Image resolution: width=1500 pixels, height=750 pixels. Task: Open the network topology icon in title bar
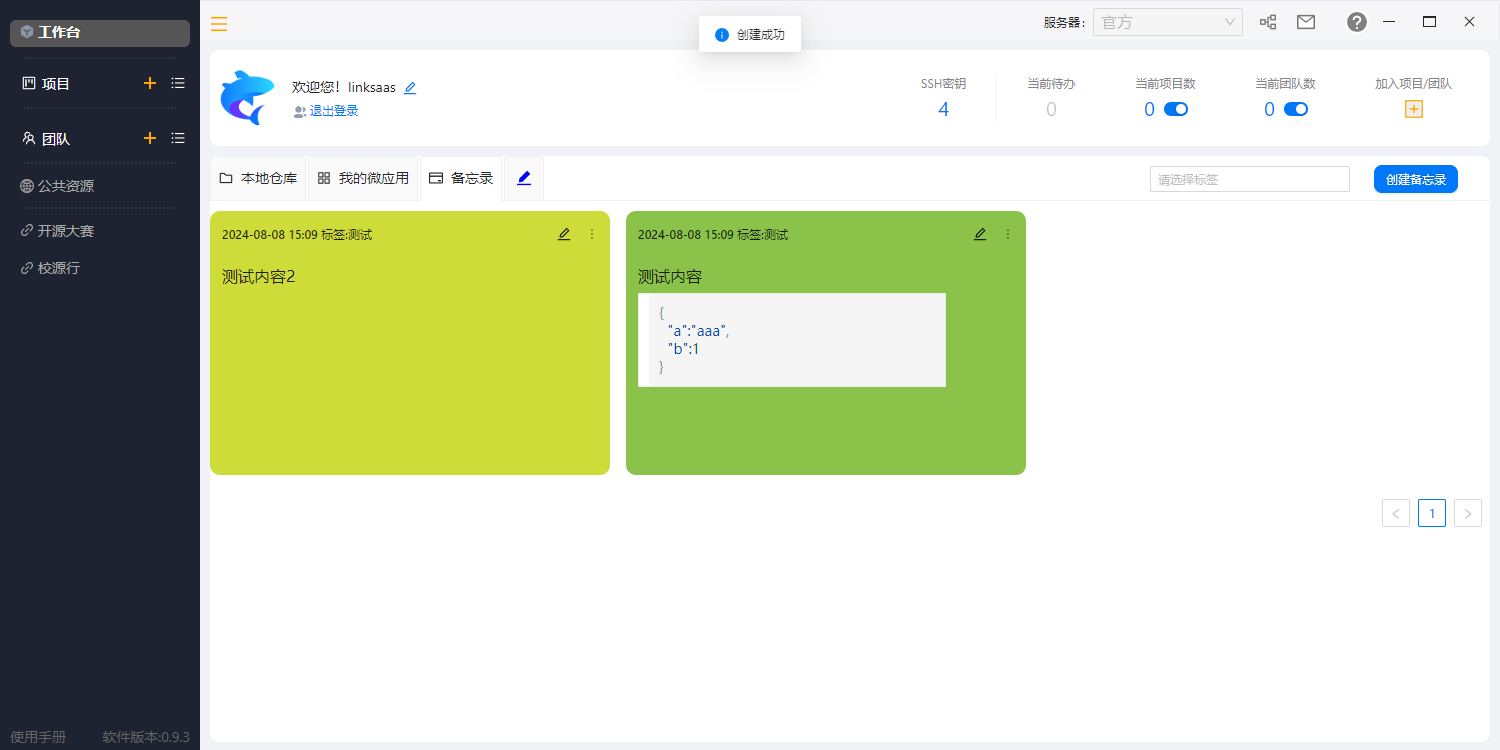[1268, 22]
